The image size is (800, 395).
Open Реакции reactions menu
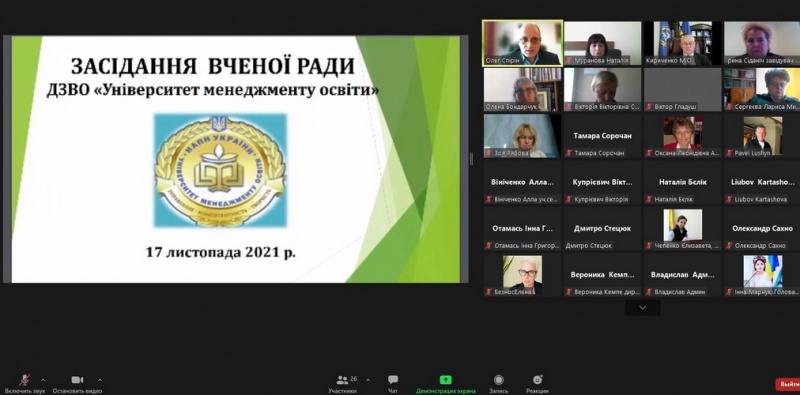tap(537, 384)
